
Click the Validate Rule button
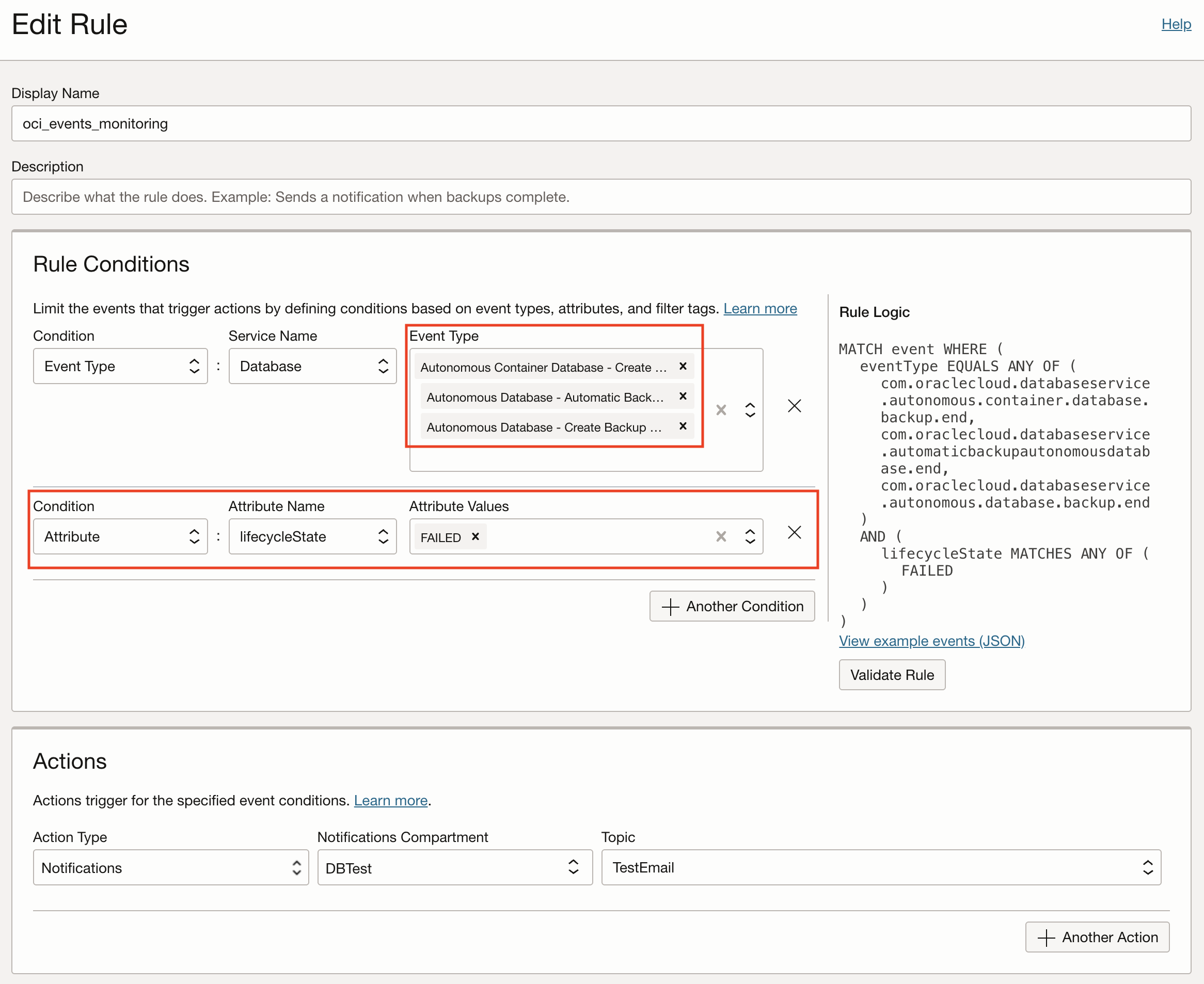[x=892, y=675]
